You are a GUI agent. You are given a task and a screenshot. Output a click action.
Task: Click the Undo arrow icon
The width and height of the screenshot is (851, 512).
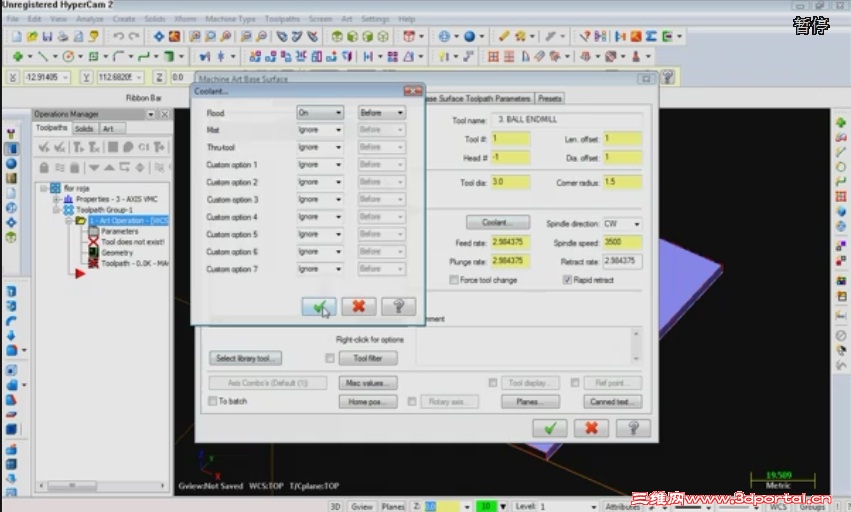coord(118,36)
